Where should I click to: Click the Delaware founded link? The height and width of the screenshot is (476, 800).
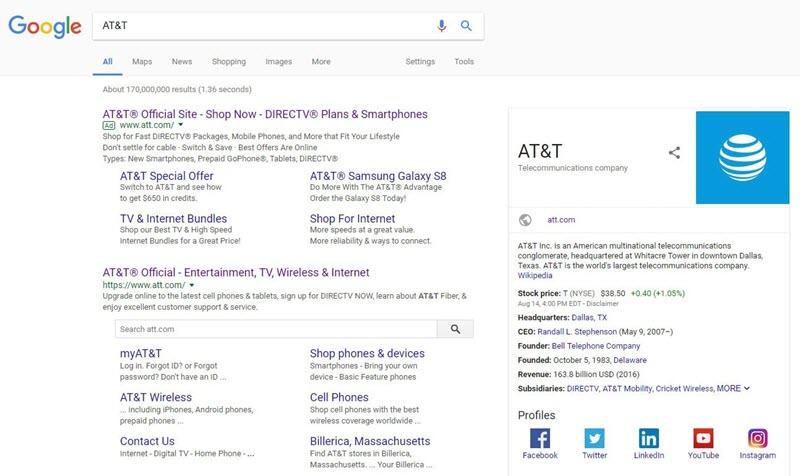630,360
